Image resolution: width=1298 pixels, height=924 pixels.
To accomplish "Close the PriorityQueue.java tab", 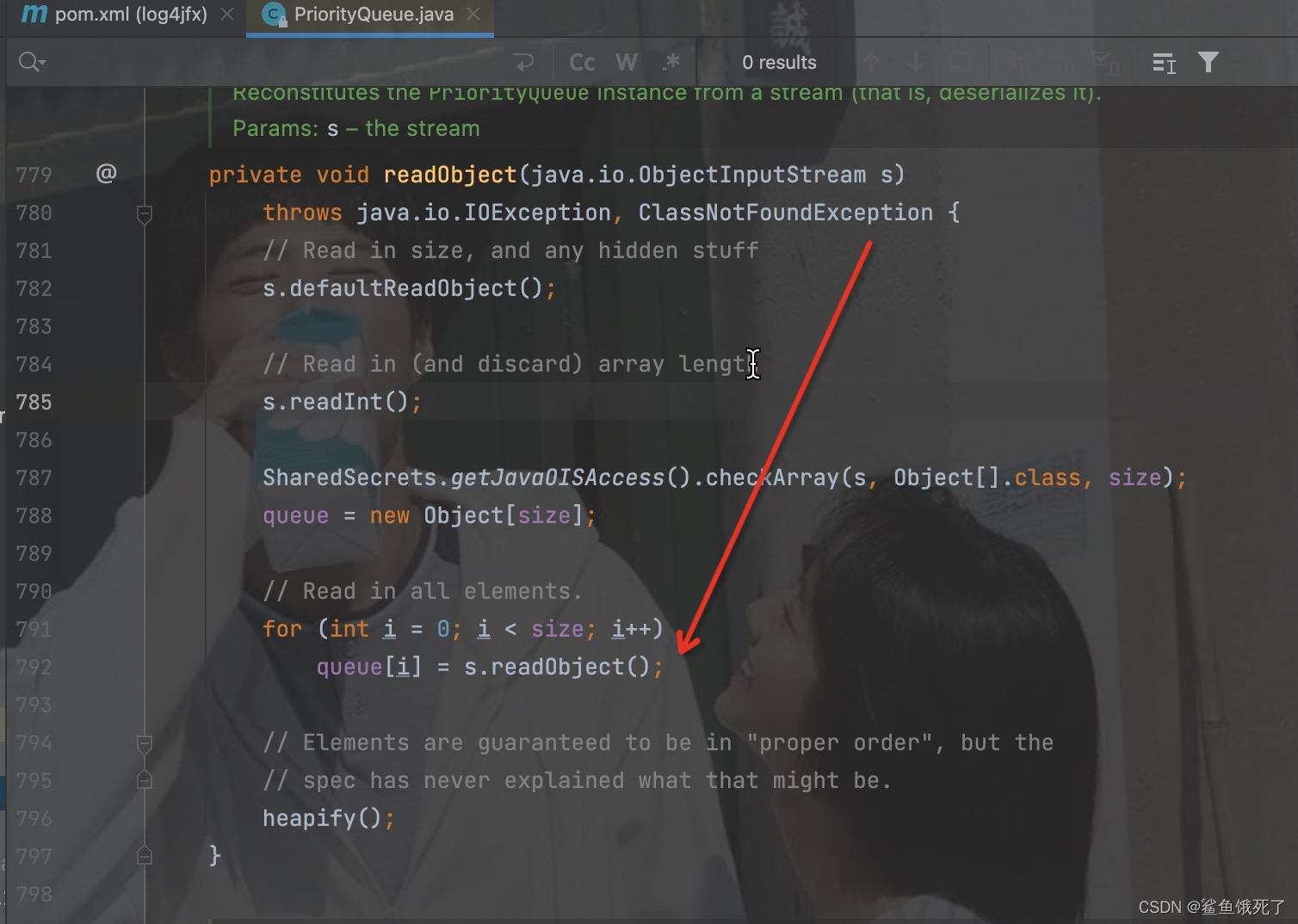I will pyautogui.click(x=473, y=14).
